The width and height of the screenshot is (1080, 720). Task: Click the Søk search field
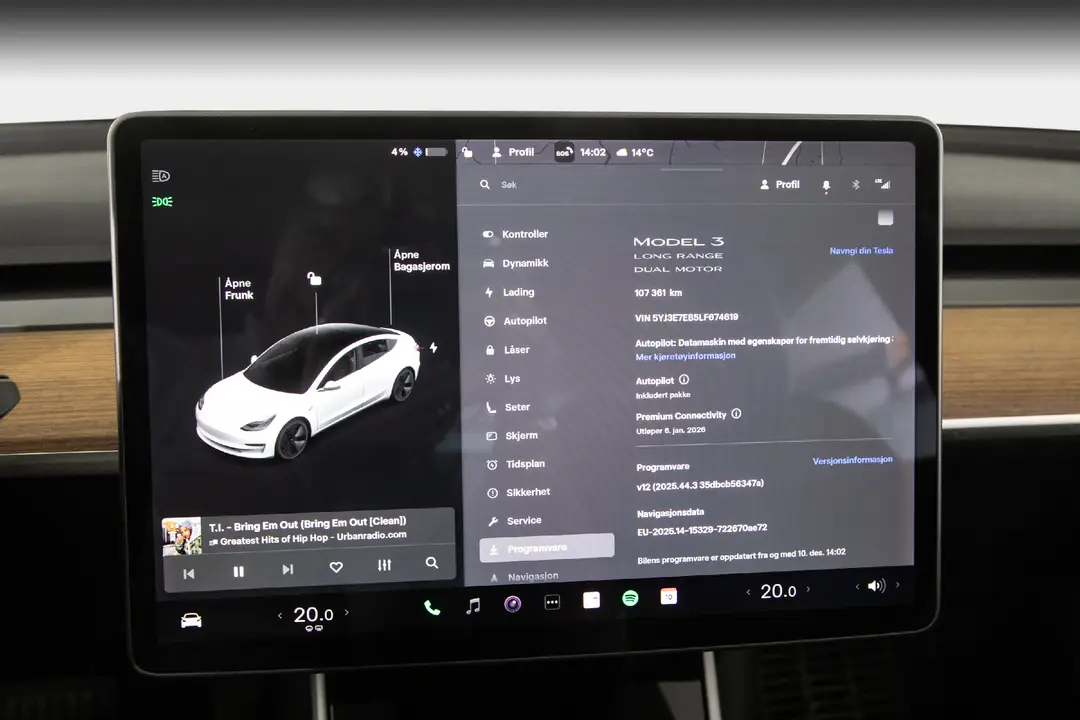(508, 185)
